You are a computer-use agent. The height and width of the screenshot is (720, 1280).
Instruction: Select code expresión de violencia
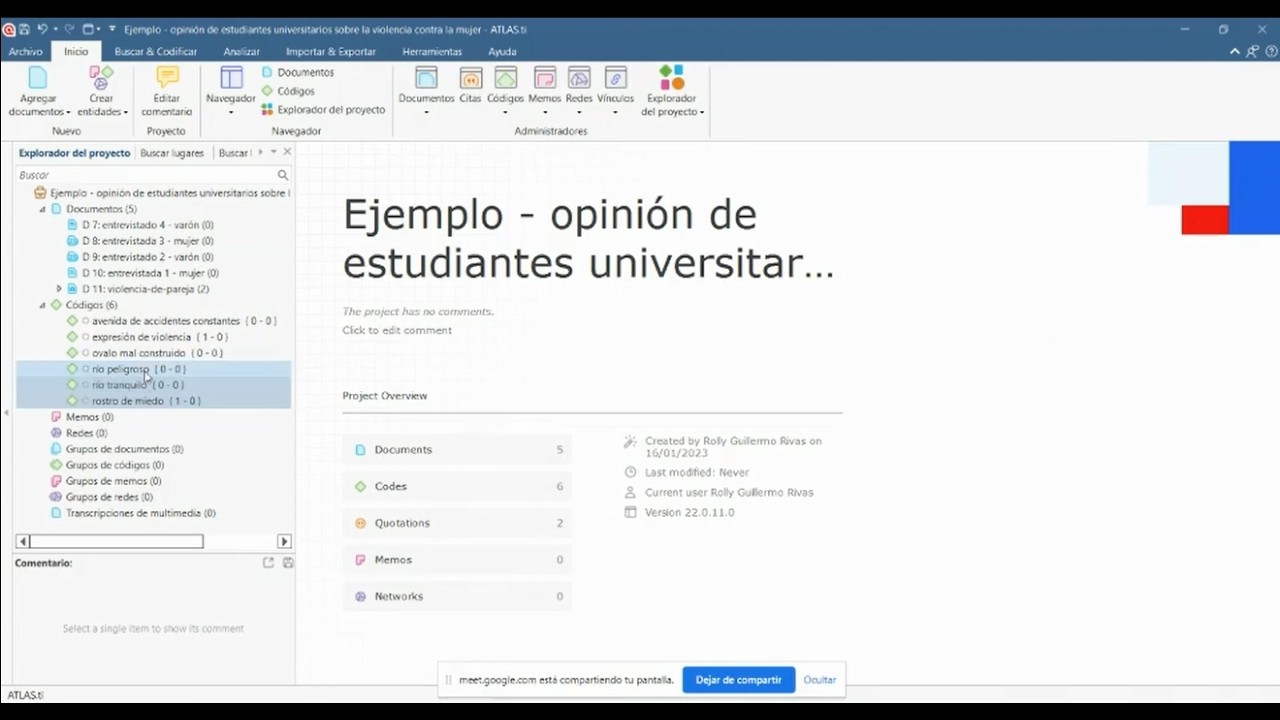pos(147,337)
